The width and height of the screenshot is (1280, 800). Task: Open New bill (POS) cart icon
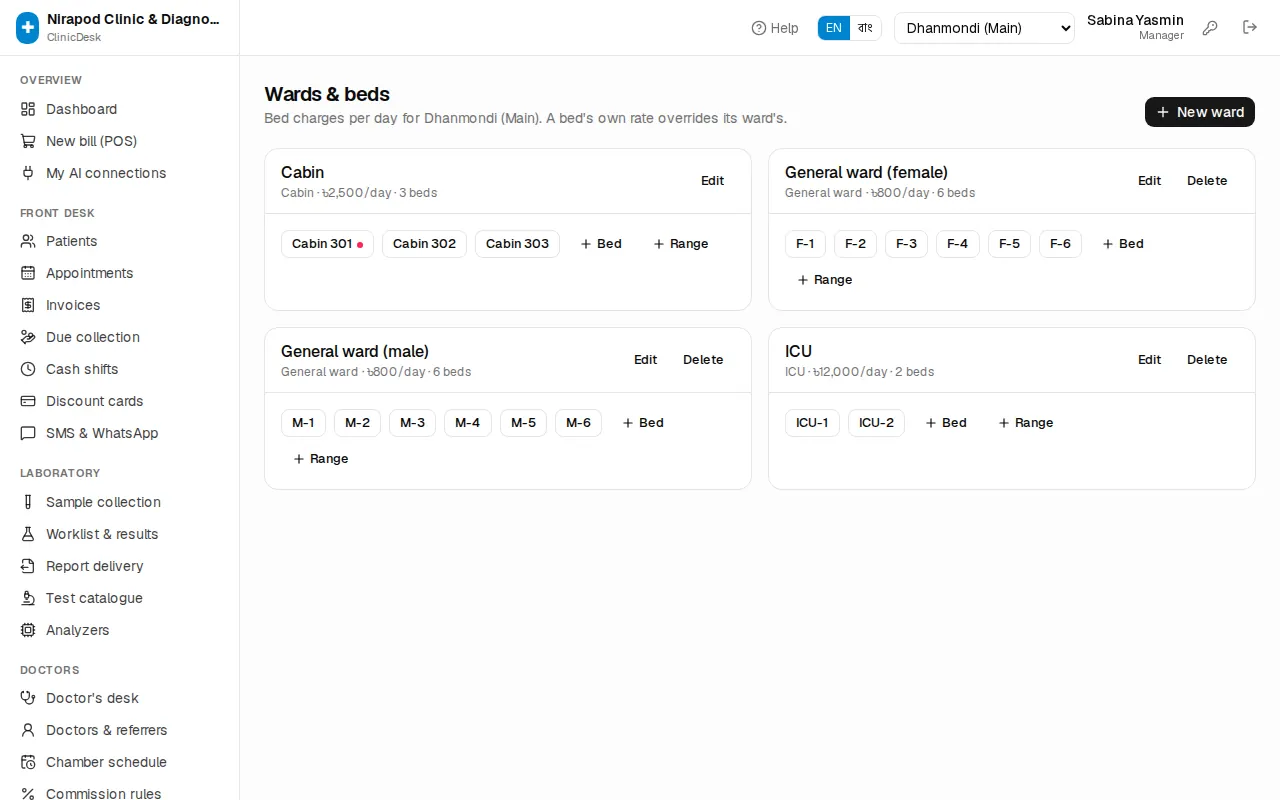tap(28, 141)
